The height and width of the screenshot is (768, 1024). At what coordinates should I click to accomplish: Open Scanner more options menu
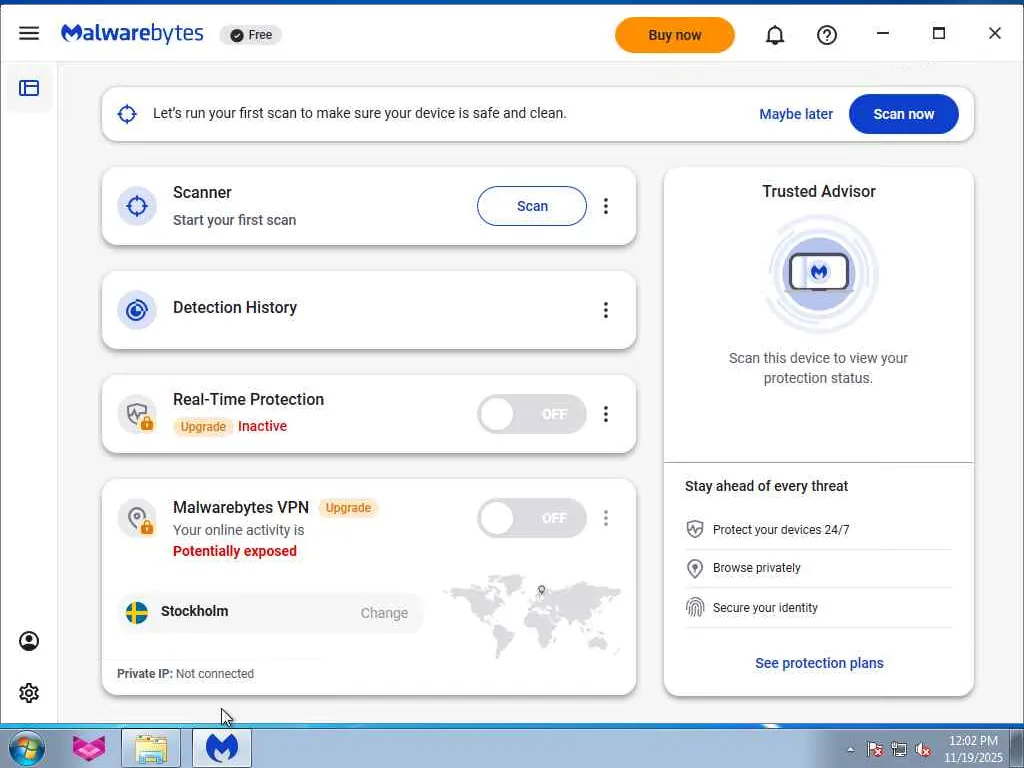[x=606, y=206]
